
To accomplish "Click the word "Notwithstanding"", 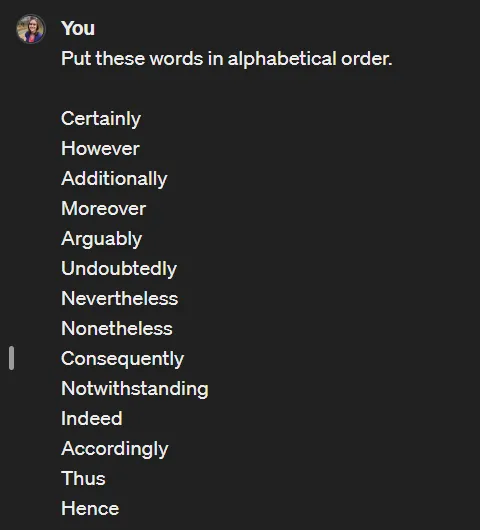I will (135, 389).
